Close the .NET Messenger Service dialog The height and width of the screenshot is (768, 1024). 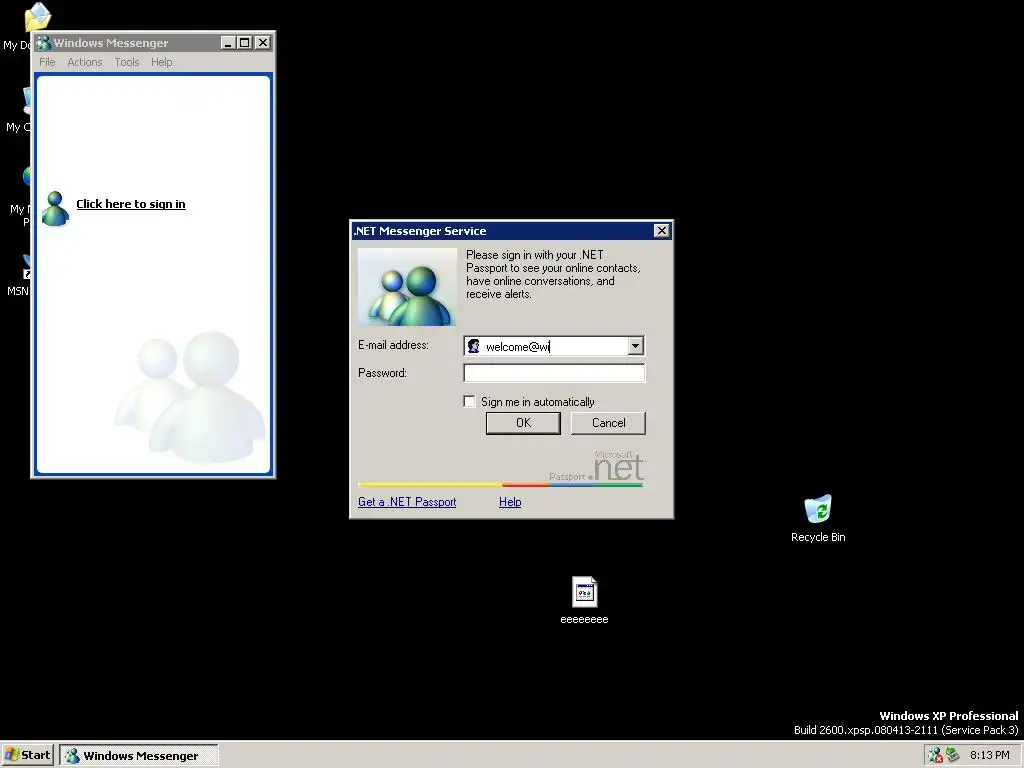(x=662, y=231)
